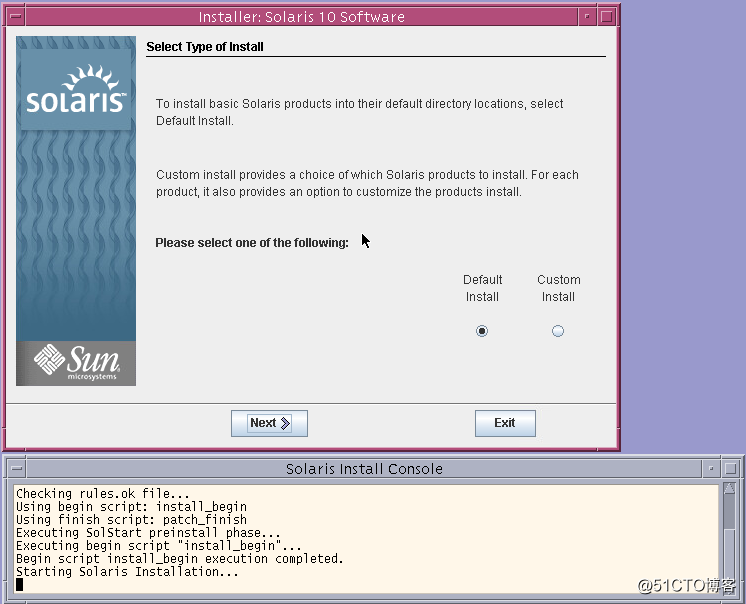Screen dimensions: 746x604
Task: Click console line 'Using begin script: install_begin'
Action: click(131, 507)
